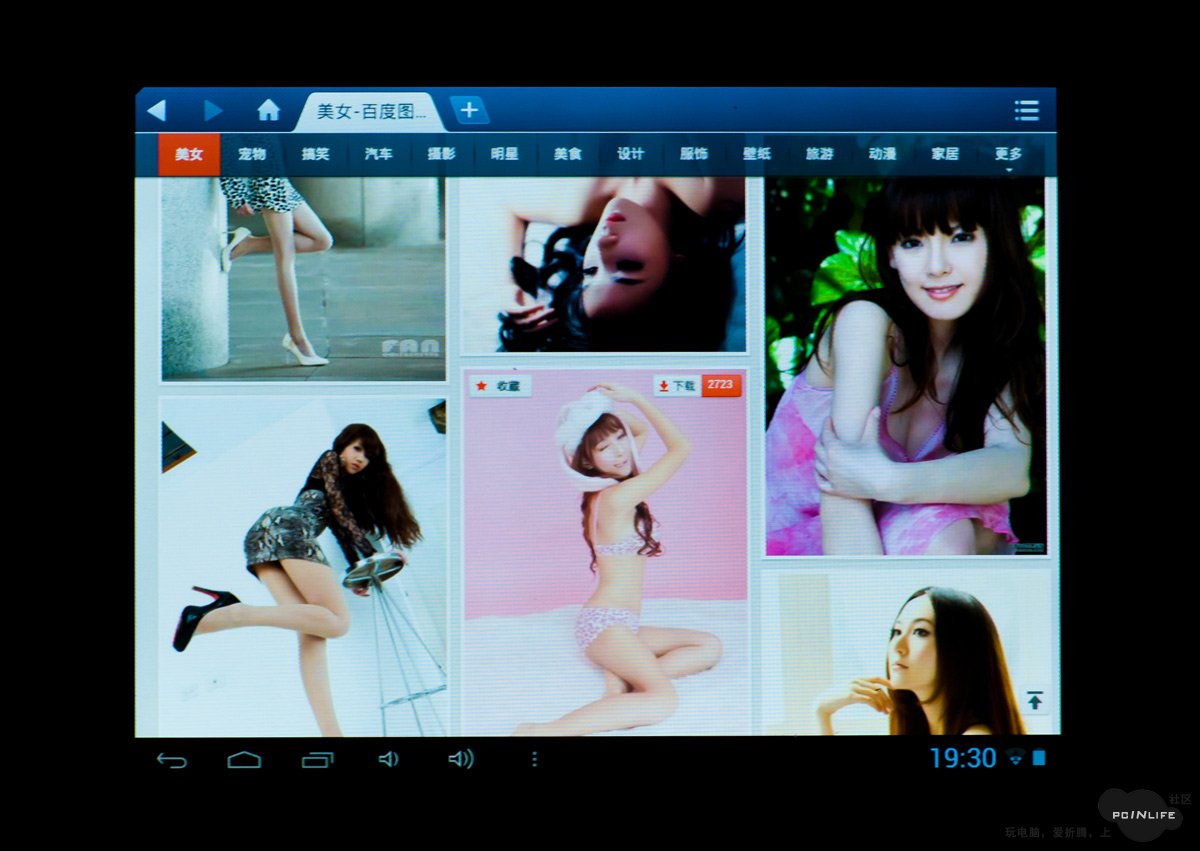This screenshot has height=851, width=1200.
Task: Open the 明星 category
Action: pyautogui.click(x=504, y=154)
